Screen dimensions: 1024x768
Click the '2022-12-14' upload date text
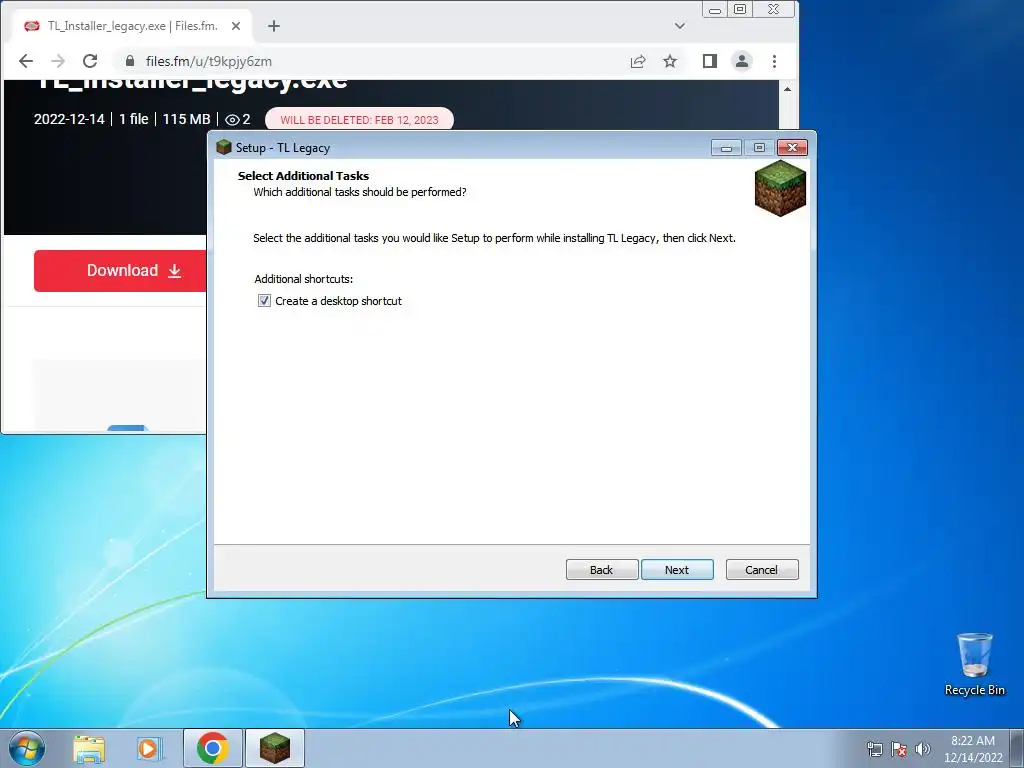69,119
